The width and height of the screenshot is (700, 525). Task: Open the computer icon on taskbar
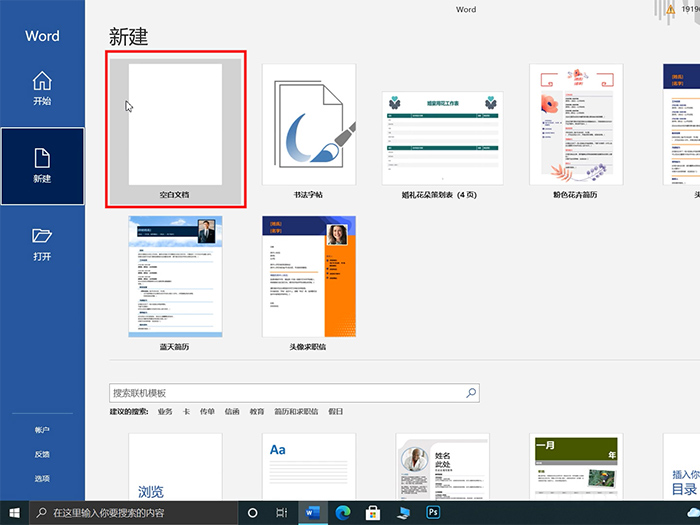(x=403, y=512)
